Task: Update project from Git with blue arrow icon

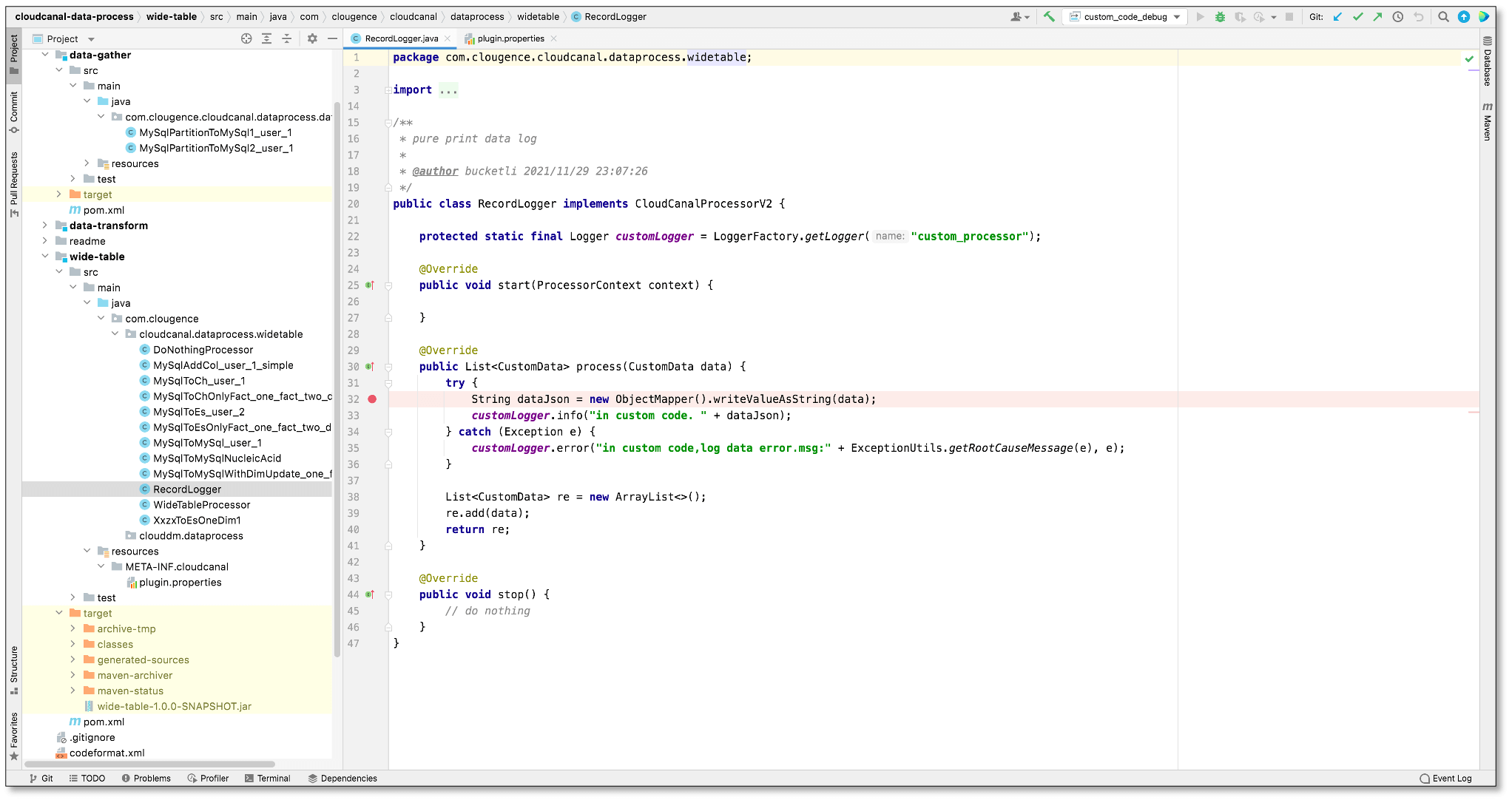Action: [x=1337, y=16]
